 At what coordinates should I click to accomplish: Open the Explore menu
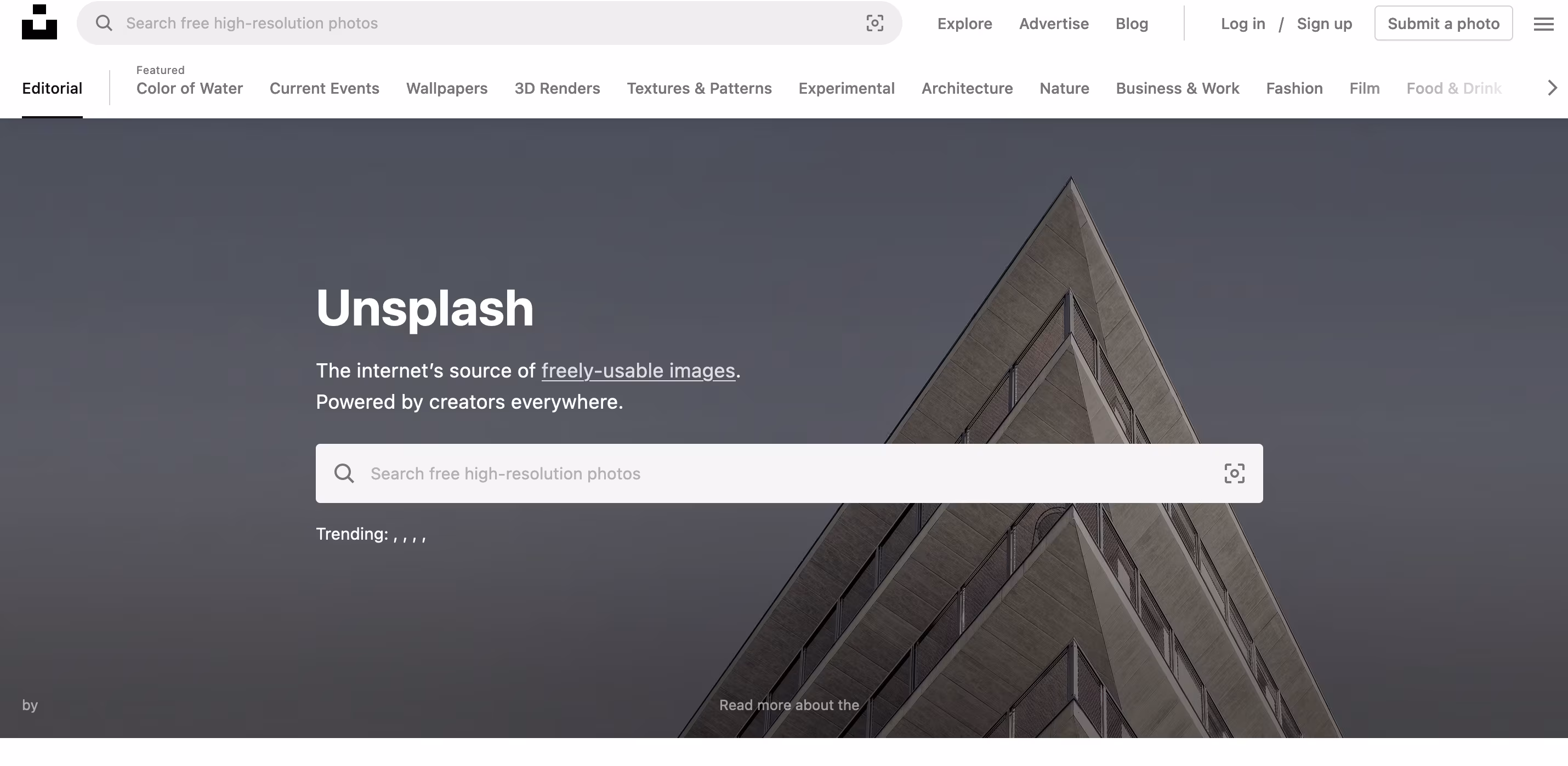pos(964,24)
